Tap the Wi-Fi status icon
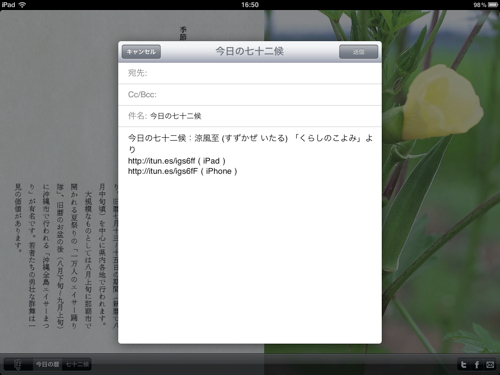Screen dimensions: 500x375 pos(22,5)
